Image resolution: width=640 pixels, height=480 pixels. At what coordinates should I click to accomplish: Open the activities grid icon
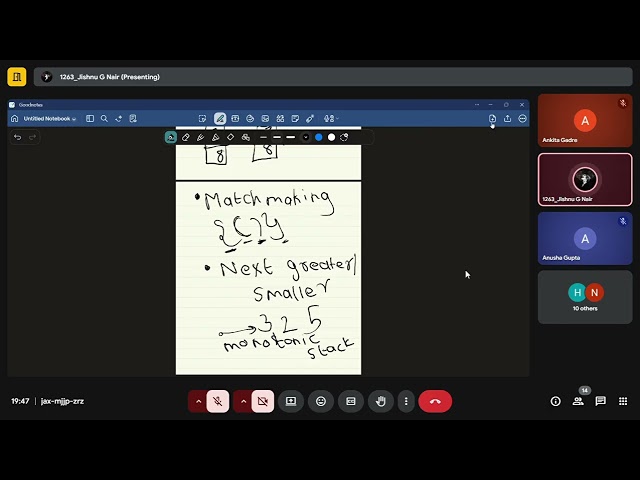623,401
